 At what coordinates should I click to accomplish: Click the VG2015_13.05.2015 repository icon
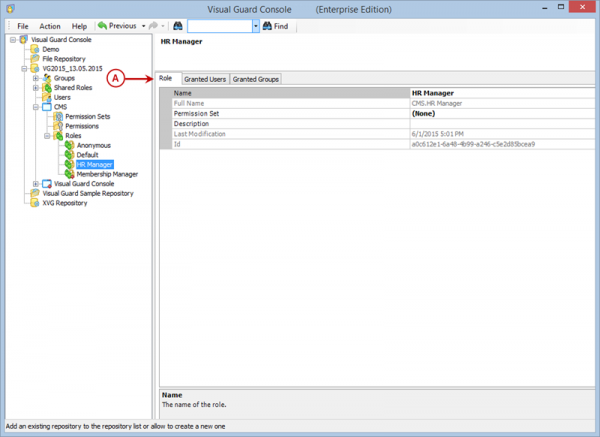click(x=35, y=68)
